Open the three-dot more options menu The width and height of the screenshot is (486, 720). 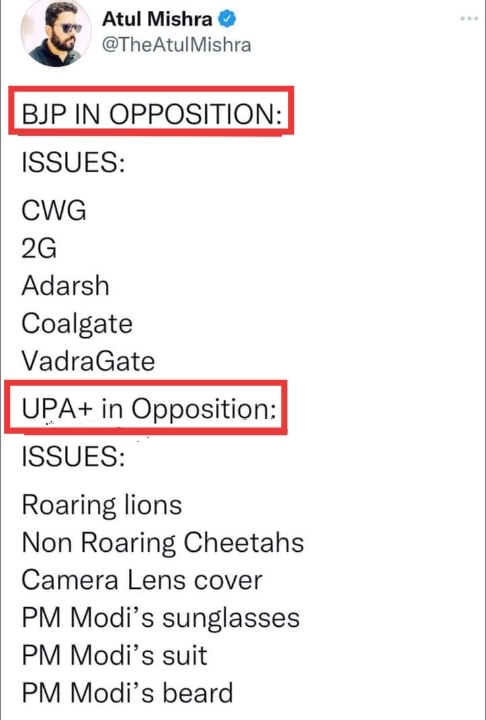pyautogui.click(x=469, y=19)
